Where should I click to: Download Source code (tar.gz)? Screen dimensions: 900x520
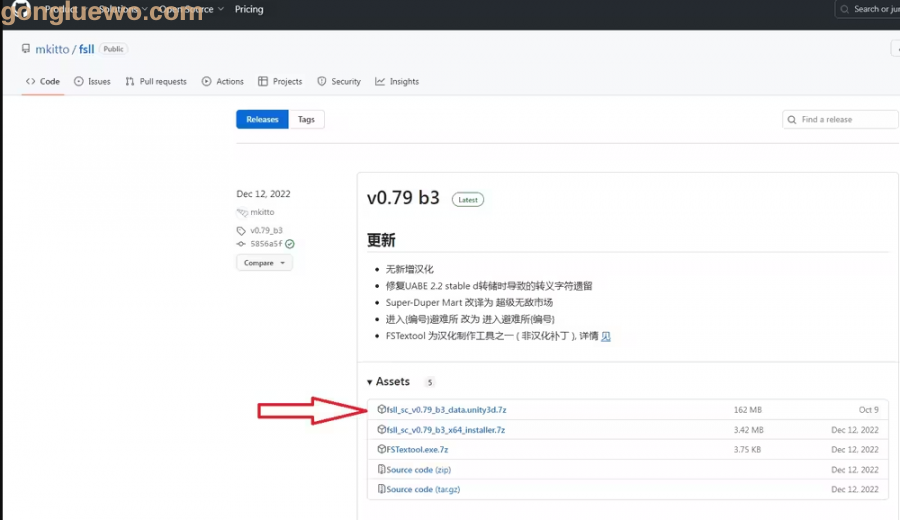(x=424, y=490)
